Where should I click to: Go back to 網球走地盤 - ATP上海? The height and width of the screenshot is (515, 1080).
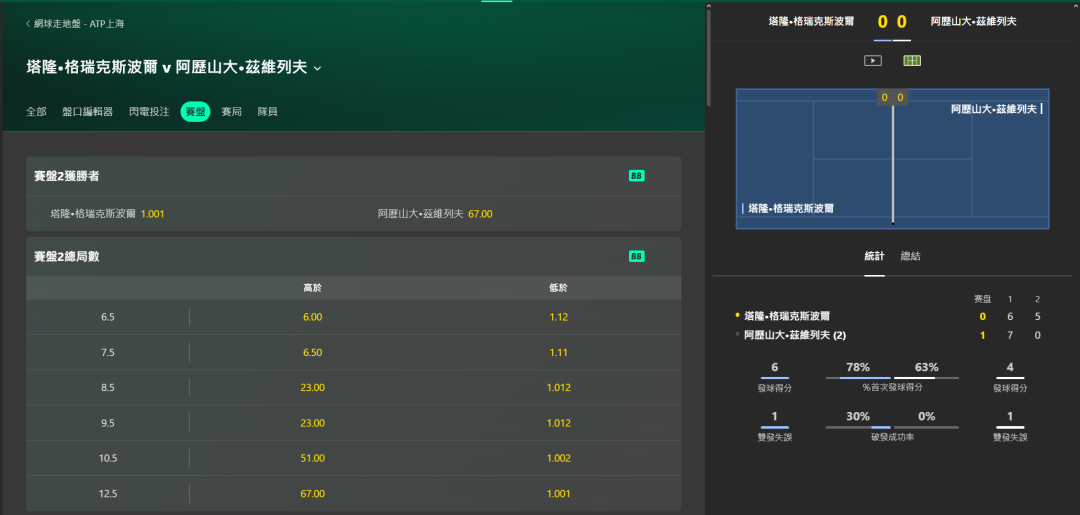pos(75,23)
